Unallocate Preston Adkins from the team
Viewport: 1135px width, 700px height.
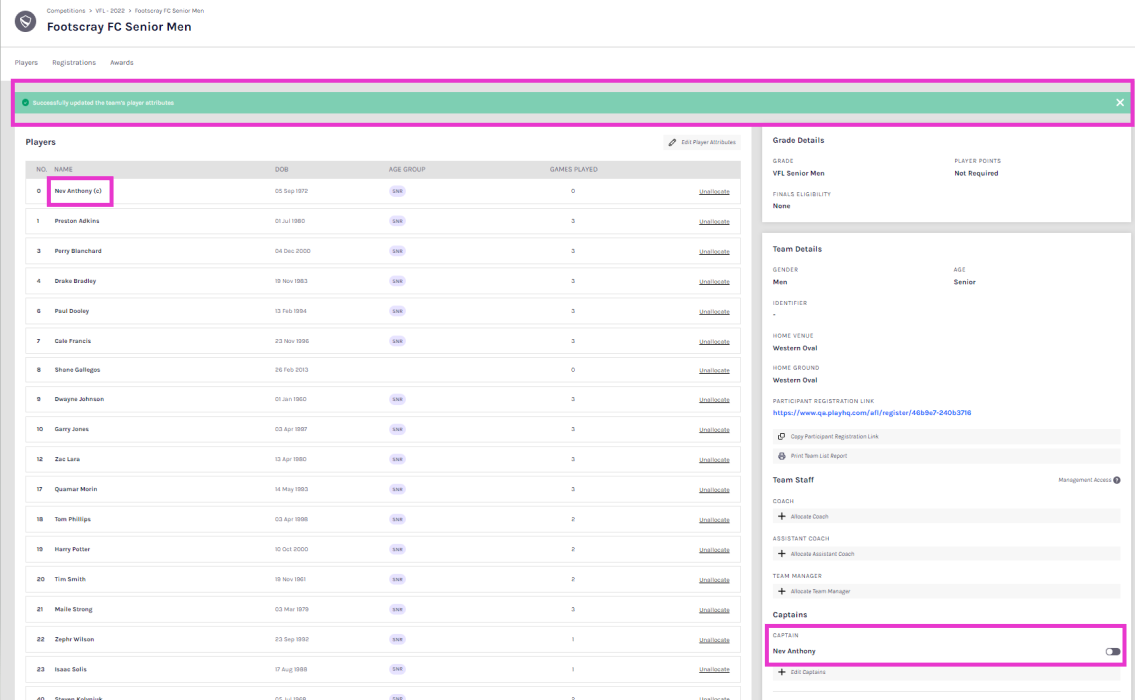713,221
